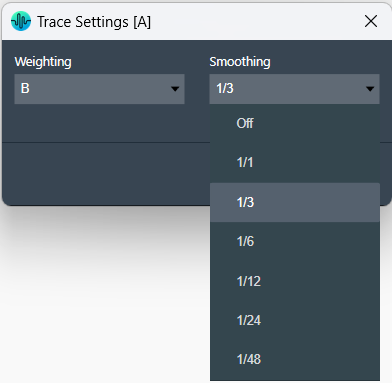The width and height of the screenshot is (392, 383).
Task: Select Off in the Smoothing list
Action: [295, 123]
